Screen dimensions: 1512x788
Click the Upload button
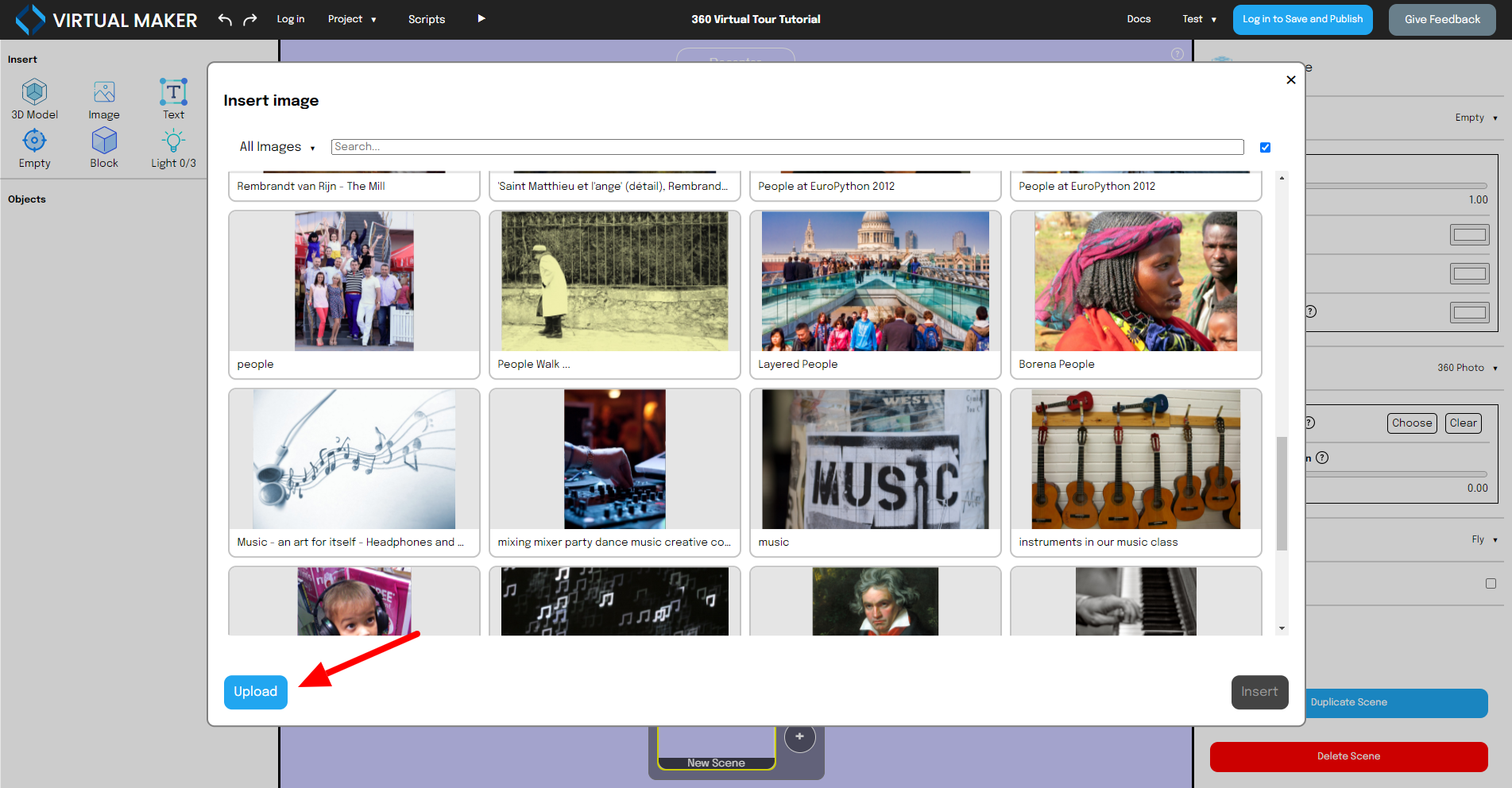click(x=255, y=692)
